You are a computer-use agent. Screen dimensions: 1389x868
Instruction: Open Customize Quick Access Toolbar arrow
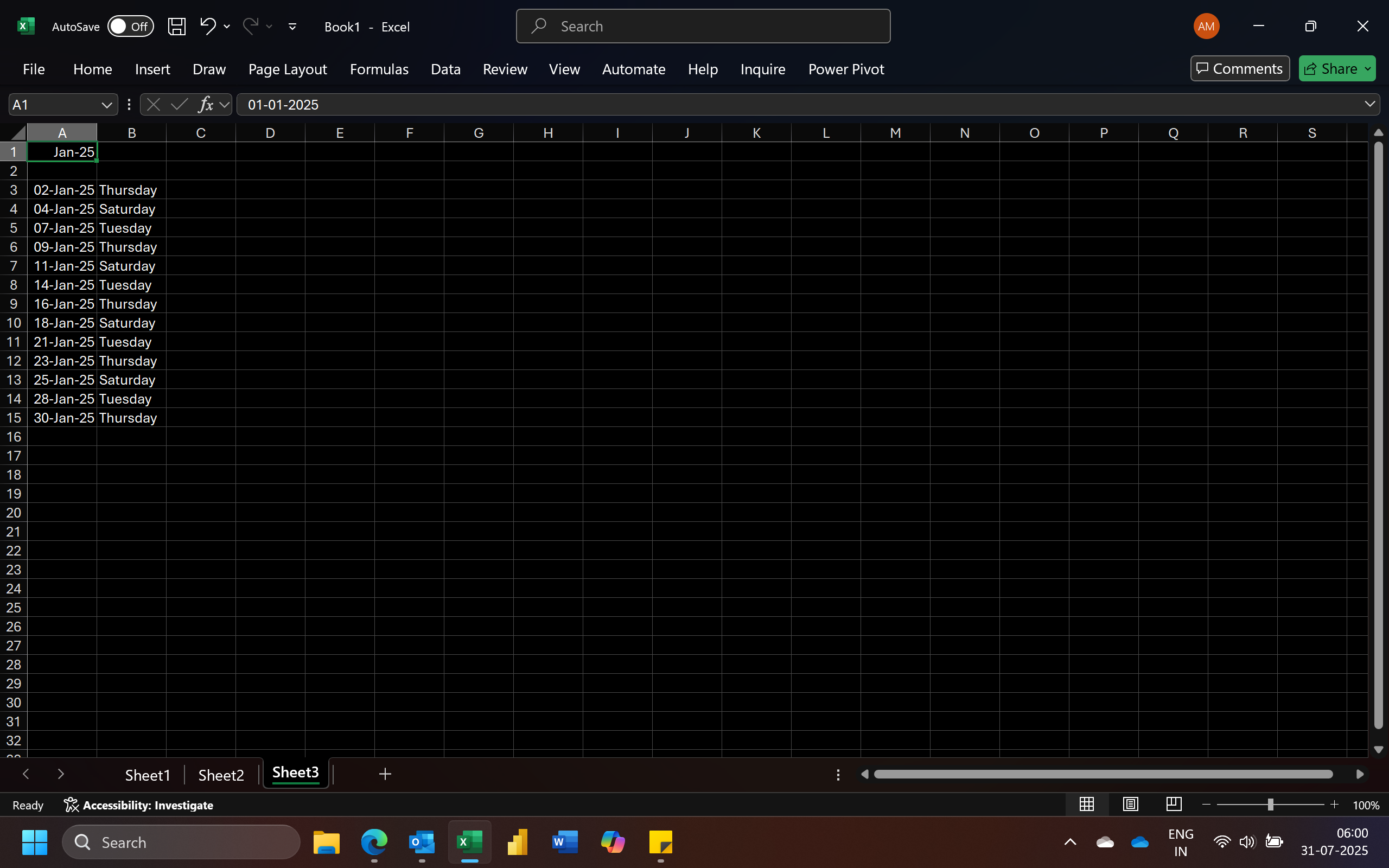(292, 27)
